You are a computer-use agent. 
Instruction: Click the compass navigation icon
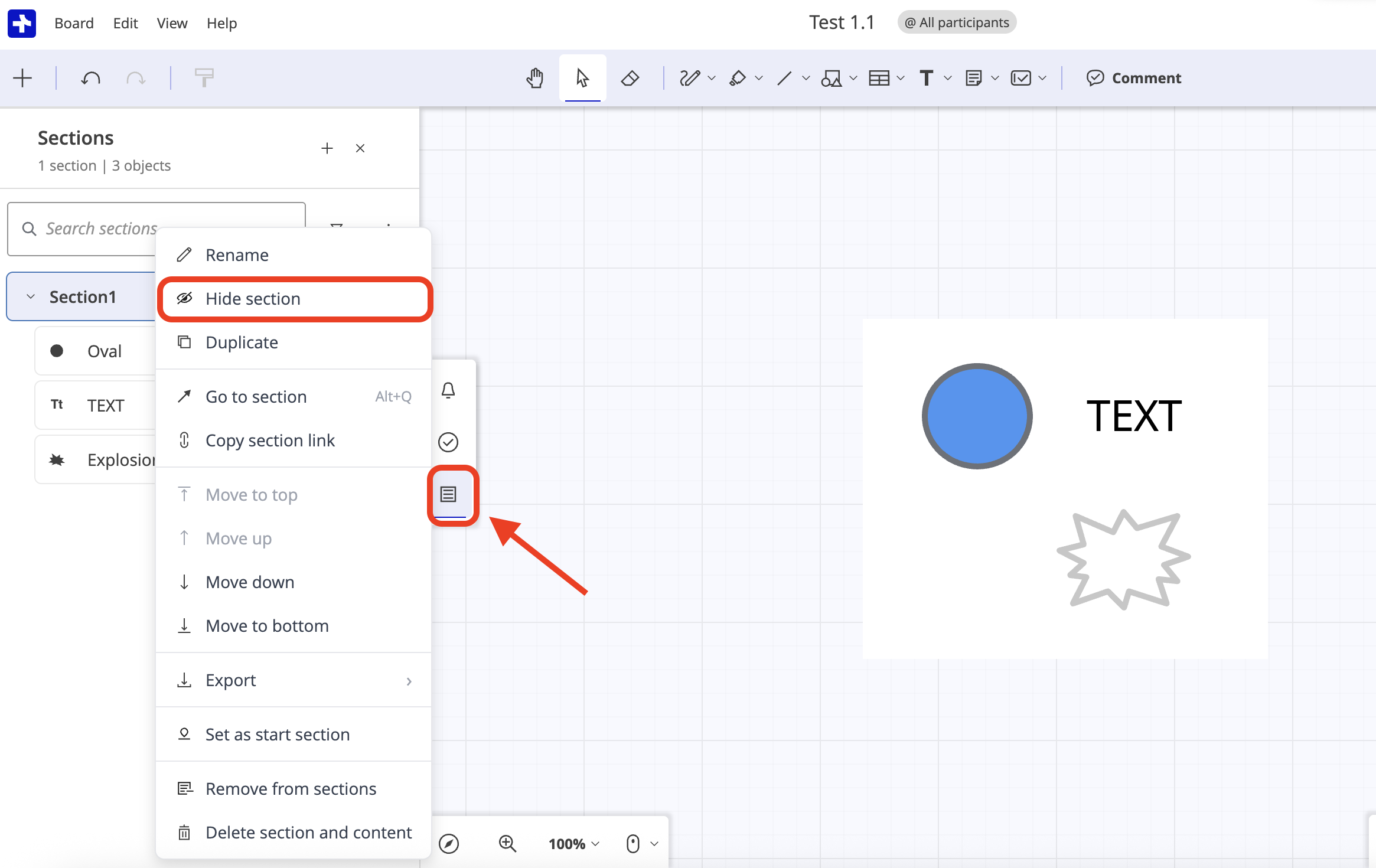click(x=449, y=844)
